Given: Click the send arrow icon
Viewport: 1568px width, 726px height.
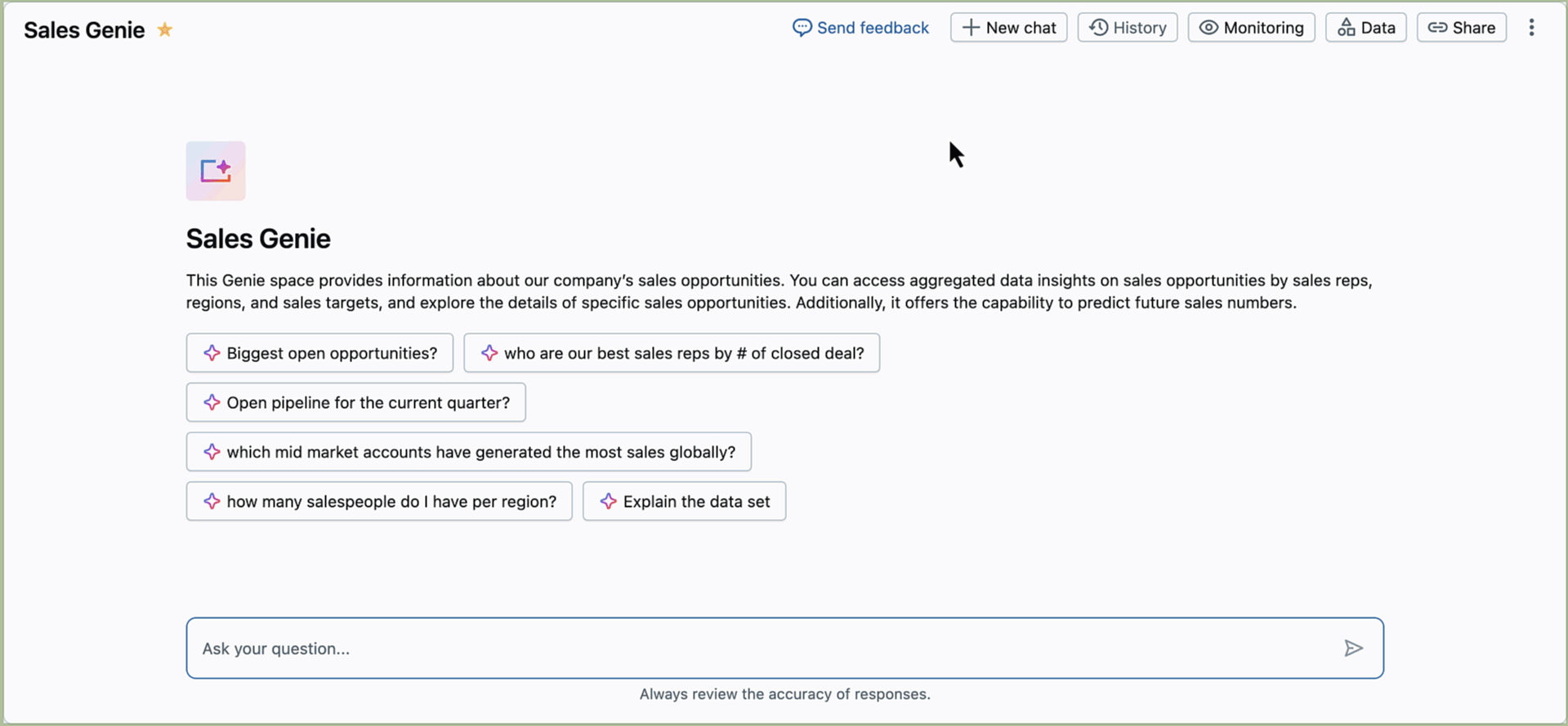Looking at the screenshot, I should point(1353,648).
